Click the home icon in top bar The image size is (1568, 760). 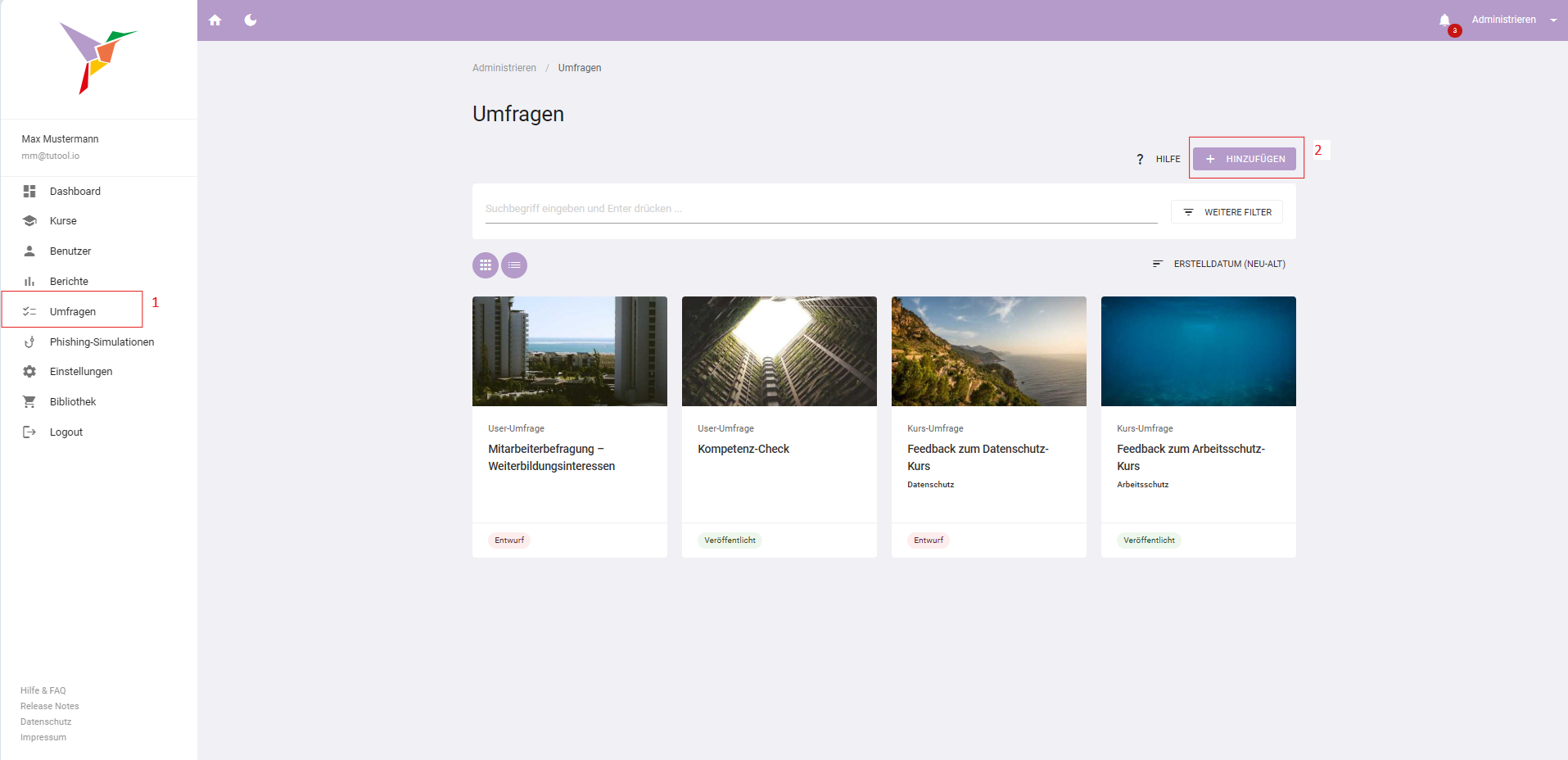(215, 20)
